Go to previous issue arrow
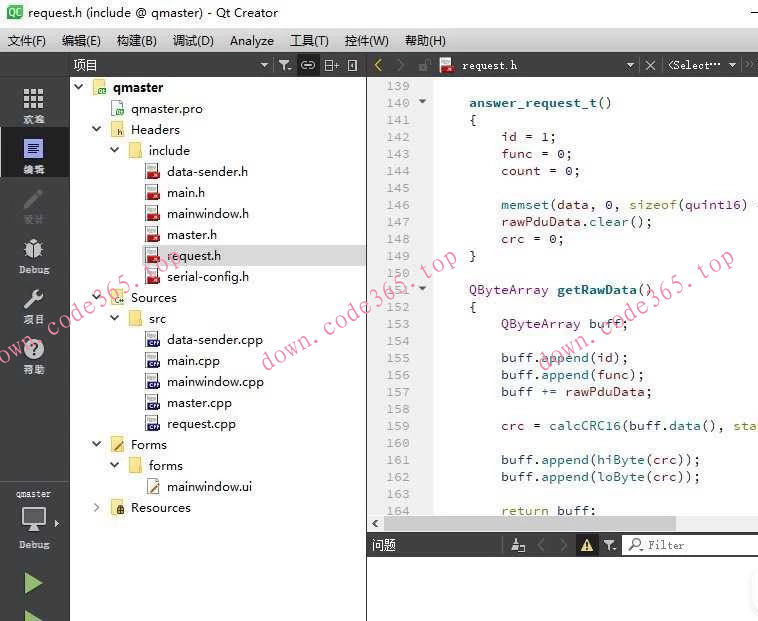This screenshot has width=758, height=621. click(541, 545)
